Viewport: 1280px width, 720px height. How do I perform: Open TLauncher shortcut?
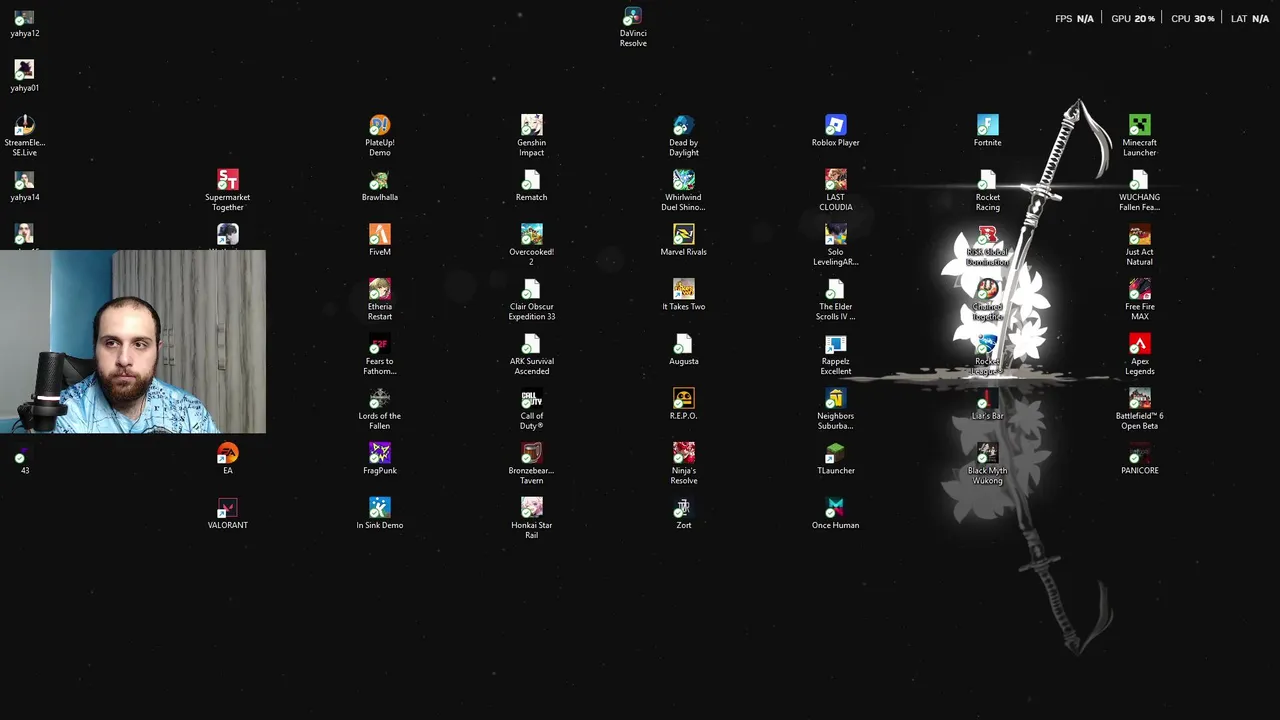pos(836,459)
